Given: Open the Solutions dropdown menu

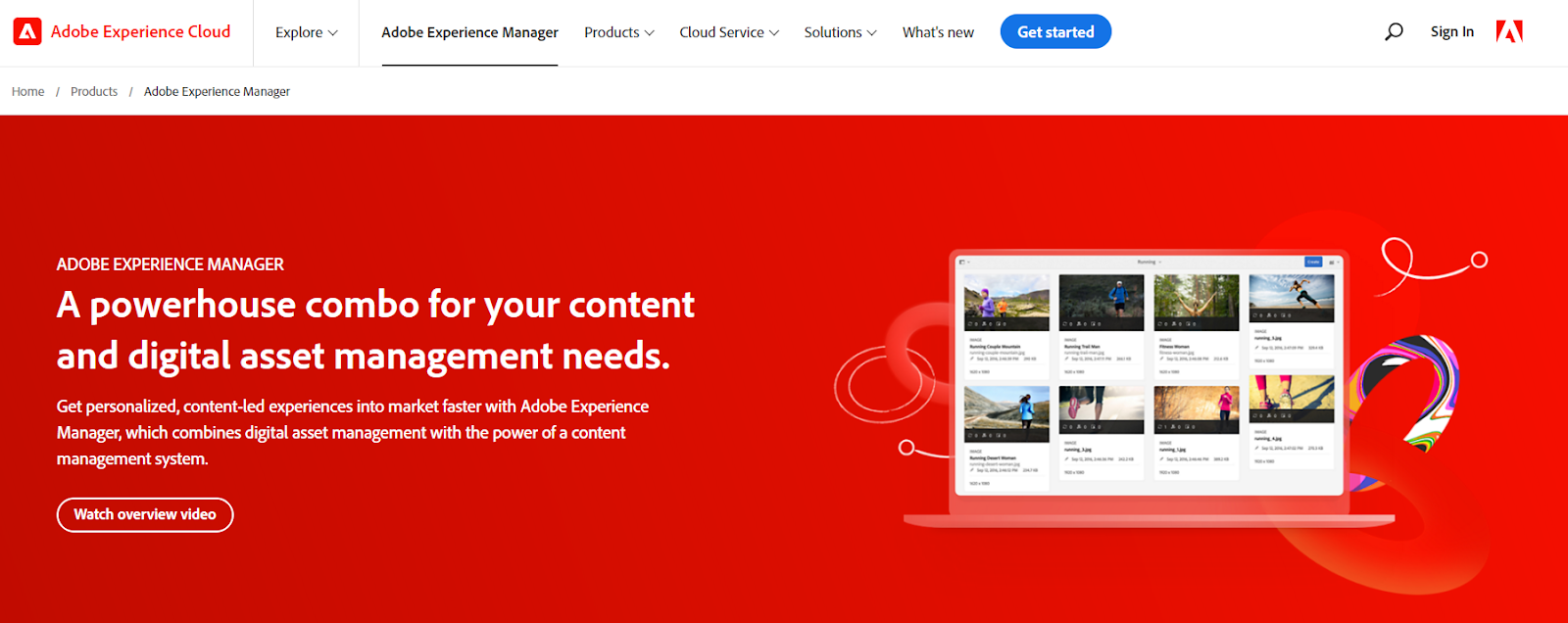Looking at the screenshot, I should pyautogui.click(x=840, y=32).
